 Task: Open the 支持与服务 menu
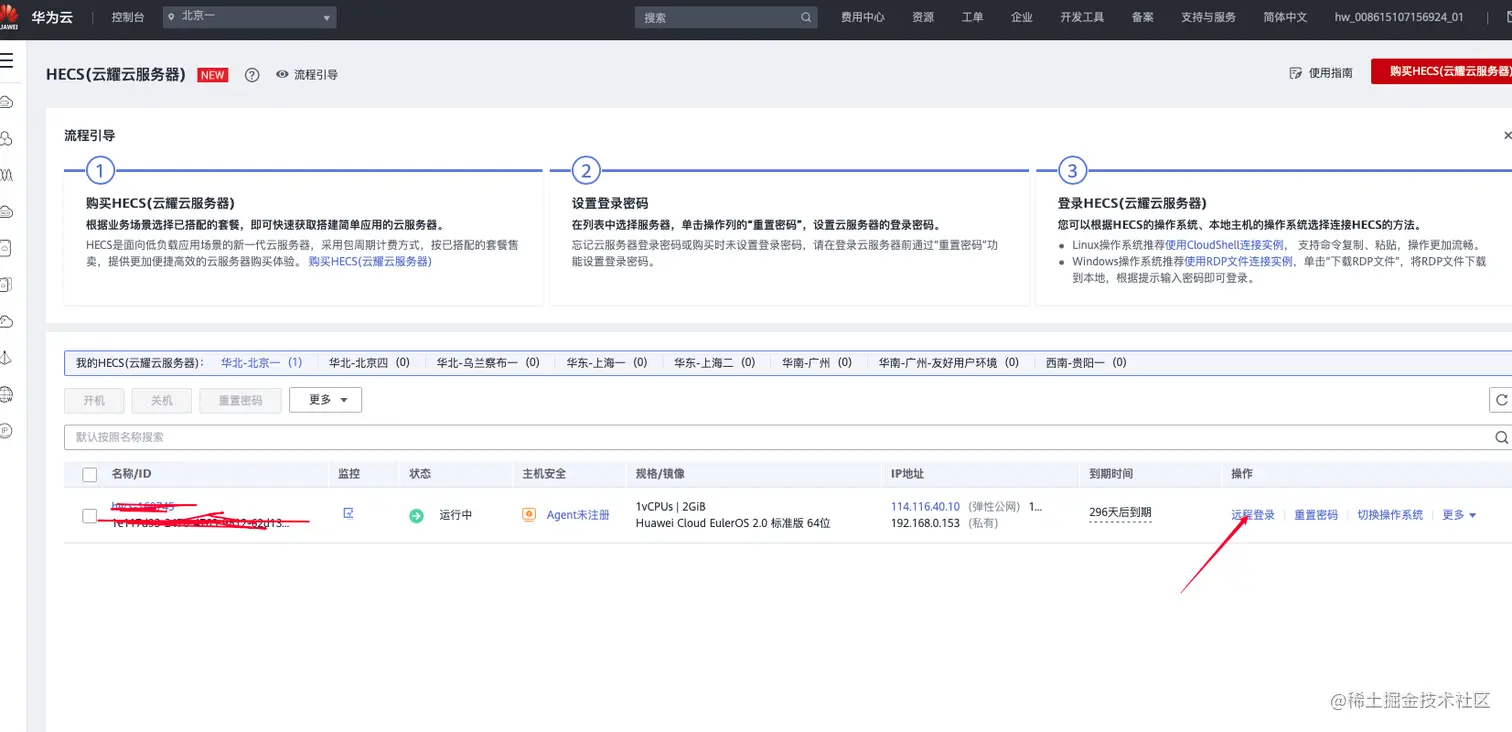(1208, 17)
